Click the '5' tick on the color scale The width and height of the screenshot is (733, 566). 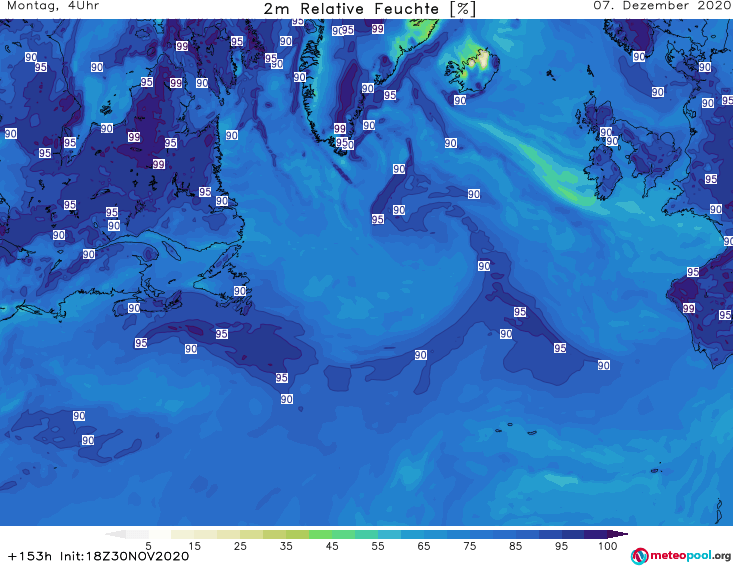point(148,546)
